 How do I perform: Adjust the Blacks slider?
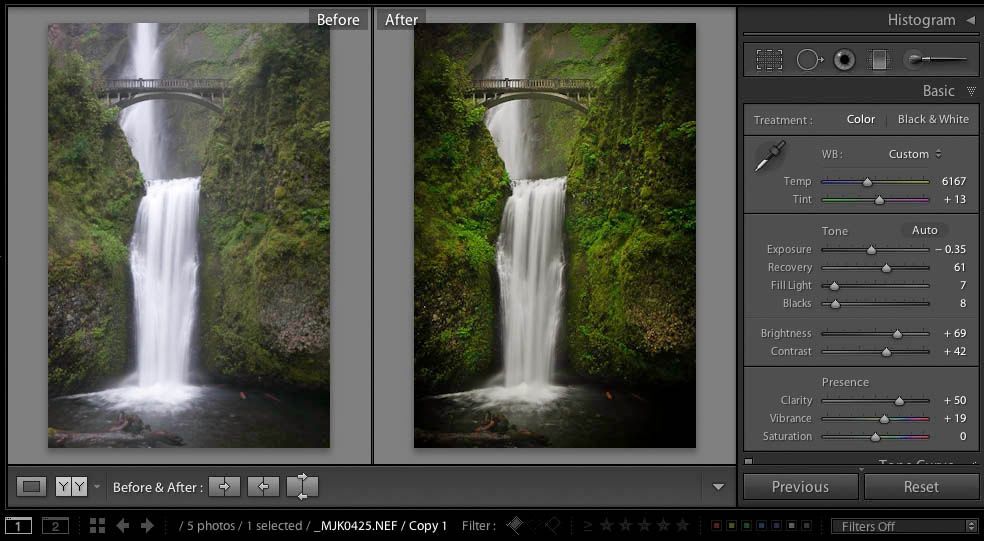point(835,304)
